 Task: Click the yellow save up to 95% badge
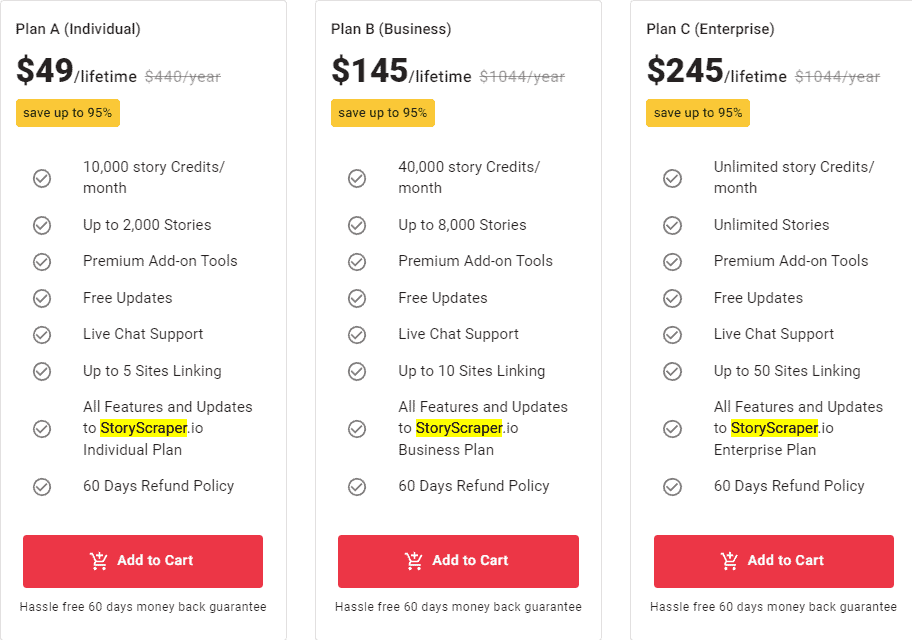pos(67,113)
